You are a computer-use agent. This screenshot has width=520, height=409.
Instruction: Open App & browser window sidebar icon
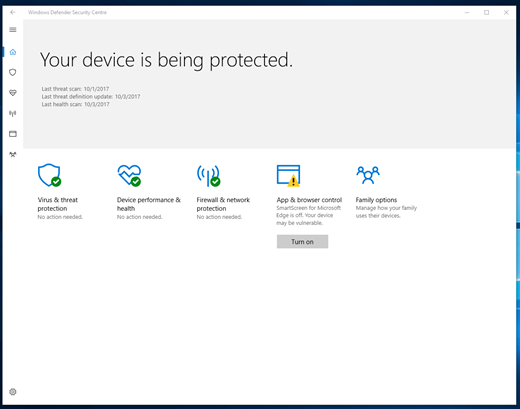pos(13,134)
